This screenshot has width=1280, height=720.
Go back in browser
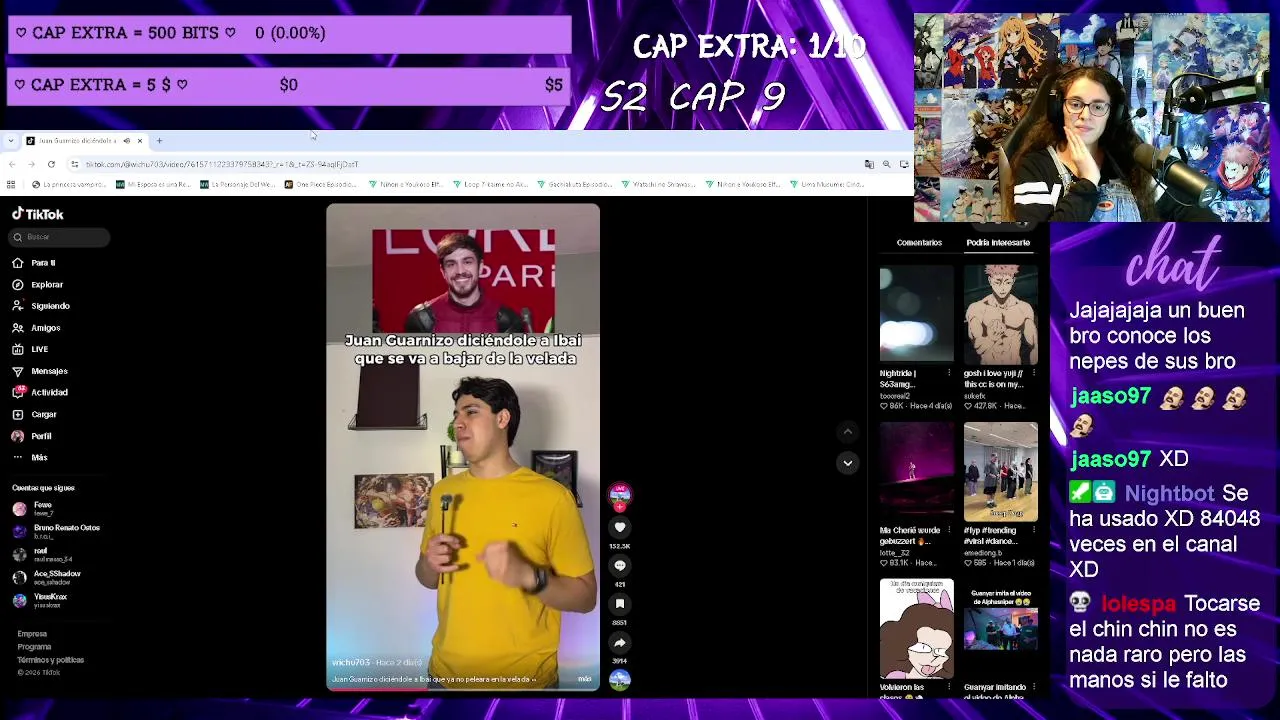pyautogui.click(x=12, y=164)
